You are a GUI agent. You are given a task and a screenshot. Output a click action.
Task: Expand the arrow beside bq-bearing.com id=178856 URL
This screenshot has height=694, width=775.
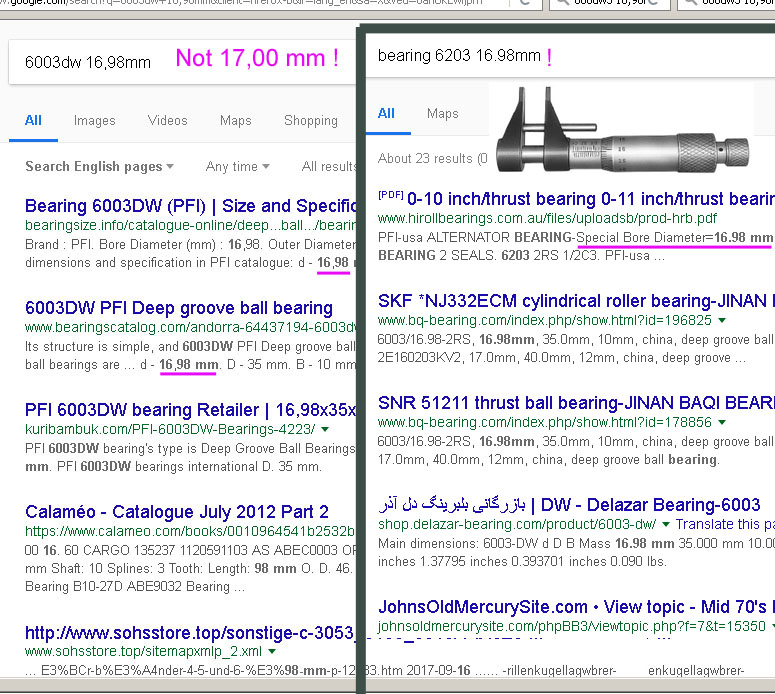(x=722, y=422)
